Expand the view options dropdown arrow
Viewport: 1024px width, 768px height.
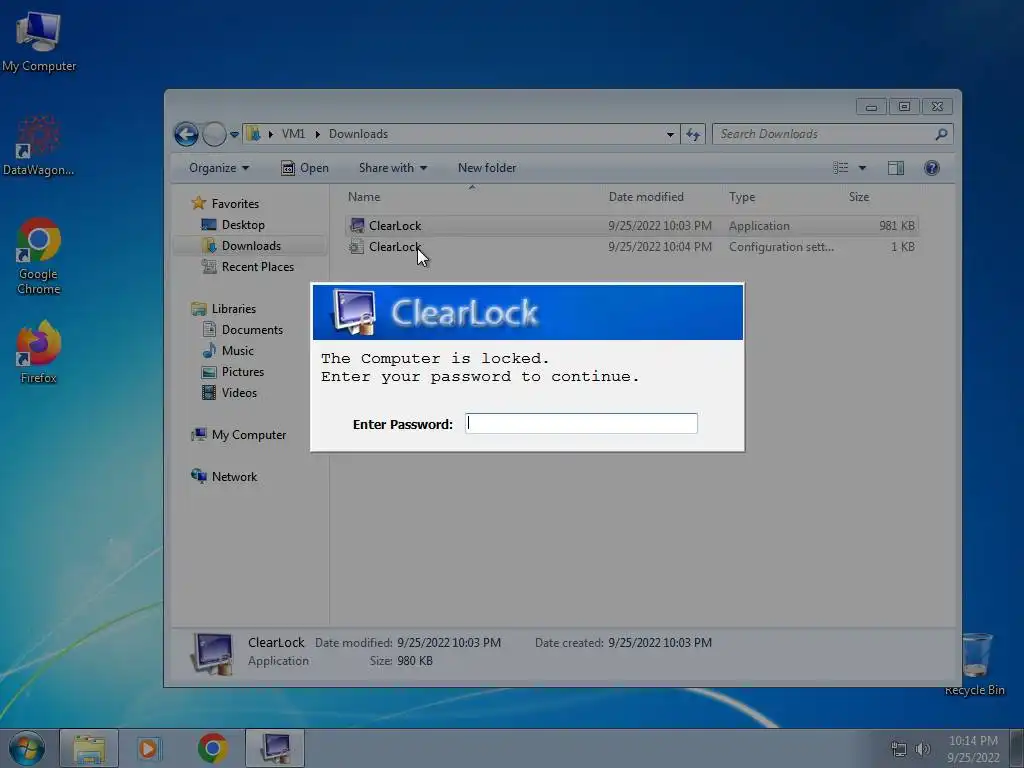(862, 168)
